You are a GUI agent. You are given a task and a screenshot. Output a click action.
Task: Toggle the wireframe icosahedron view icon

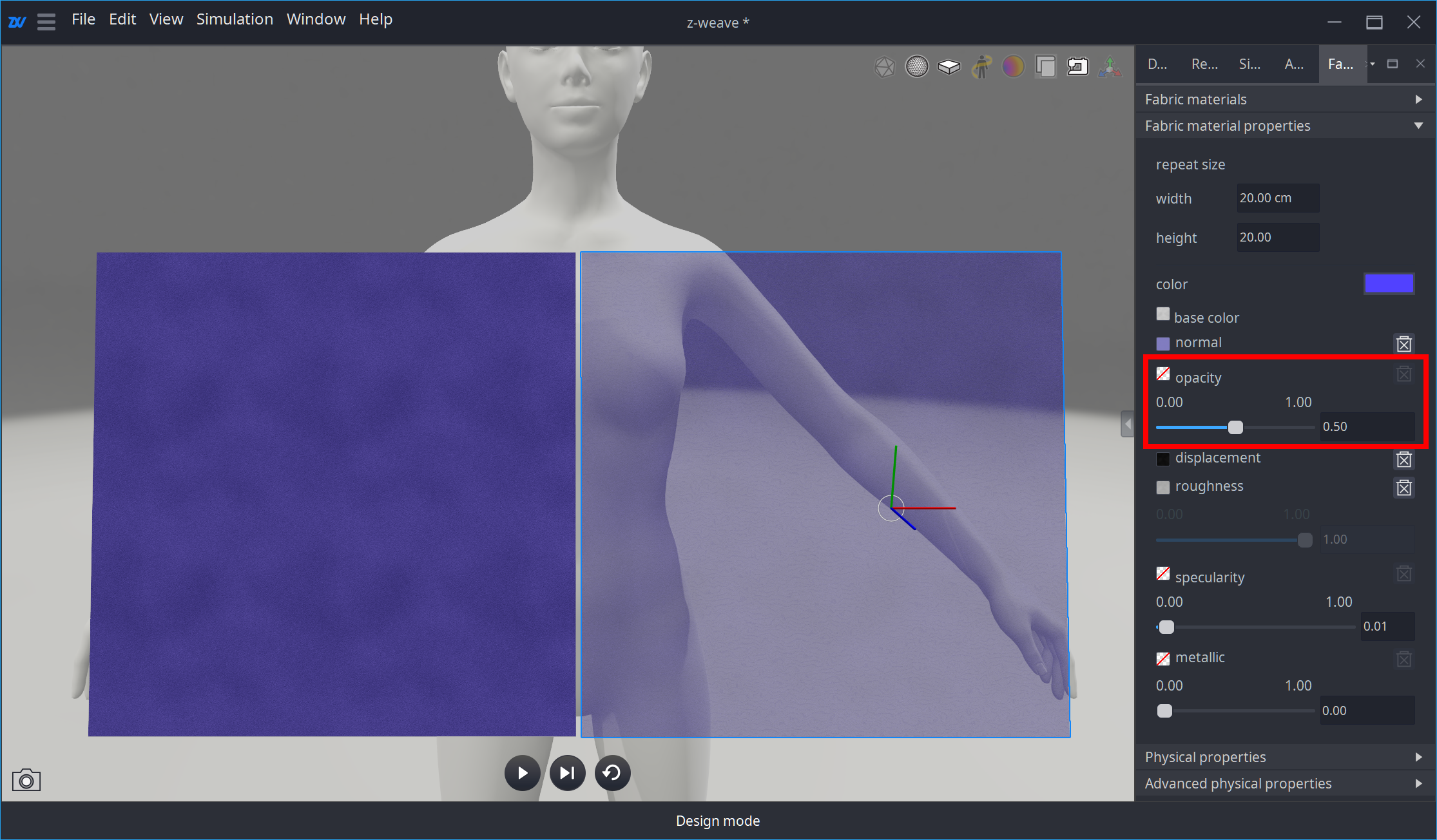coord(884,66)
